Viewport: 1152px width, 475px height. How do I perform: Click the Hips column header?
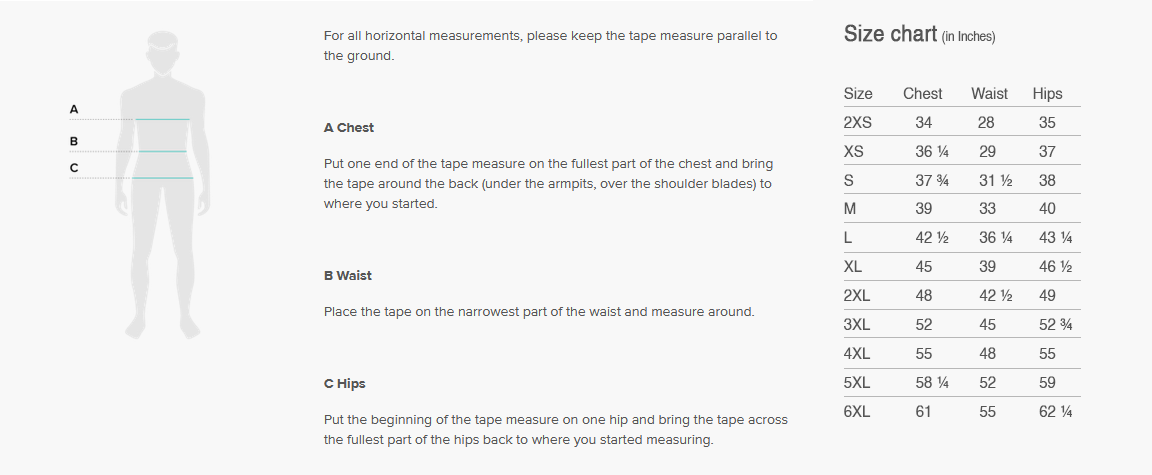pyautogui.click(x=1047, y=94)
